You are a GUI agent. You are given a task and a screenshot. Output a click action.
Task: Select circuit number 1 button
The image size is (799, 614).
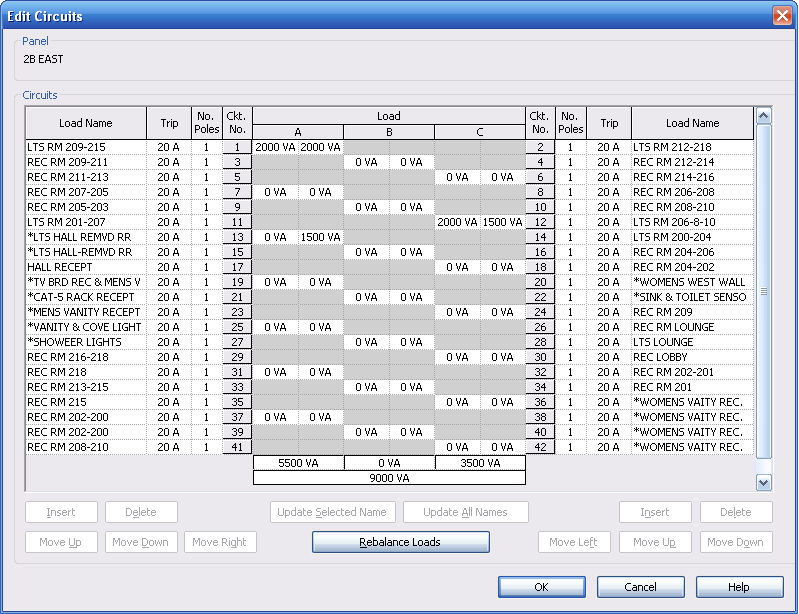[x=237, y=147]
